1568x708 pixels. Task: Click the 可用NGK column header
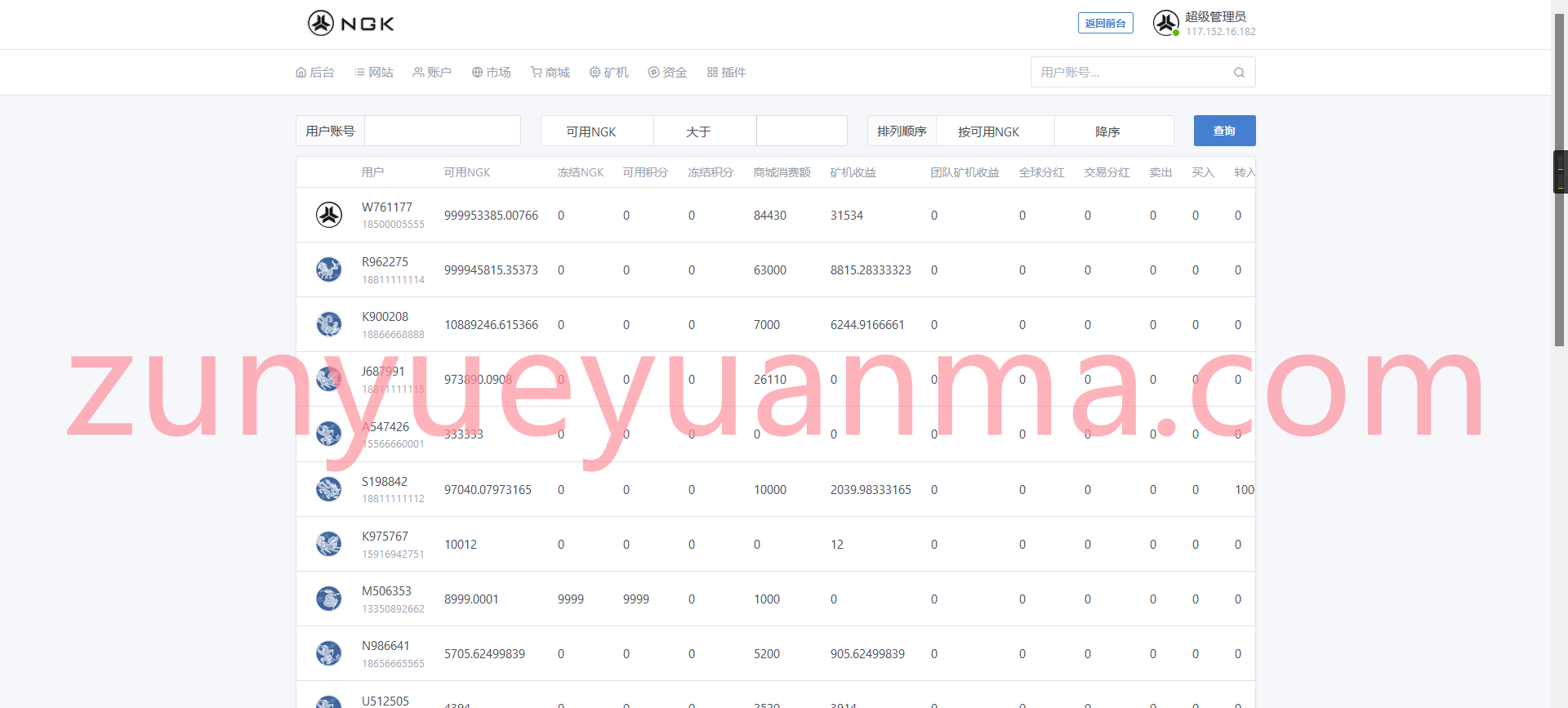[x=467, y=172]
